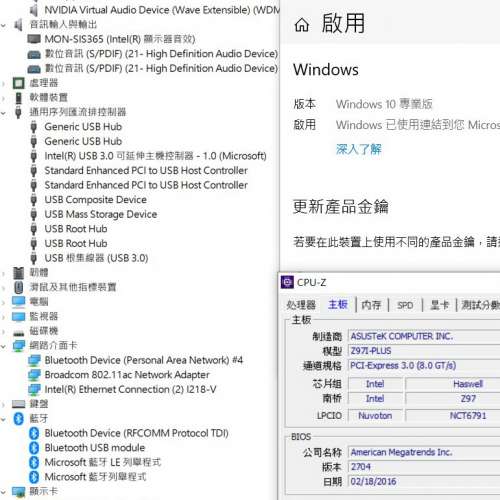Collapse the 通用序列匯流排控制器 tree node
Image resolution: width=500 pixels, height=500 pixels.
coord(3,113)
